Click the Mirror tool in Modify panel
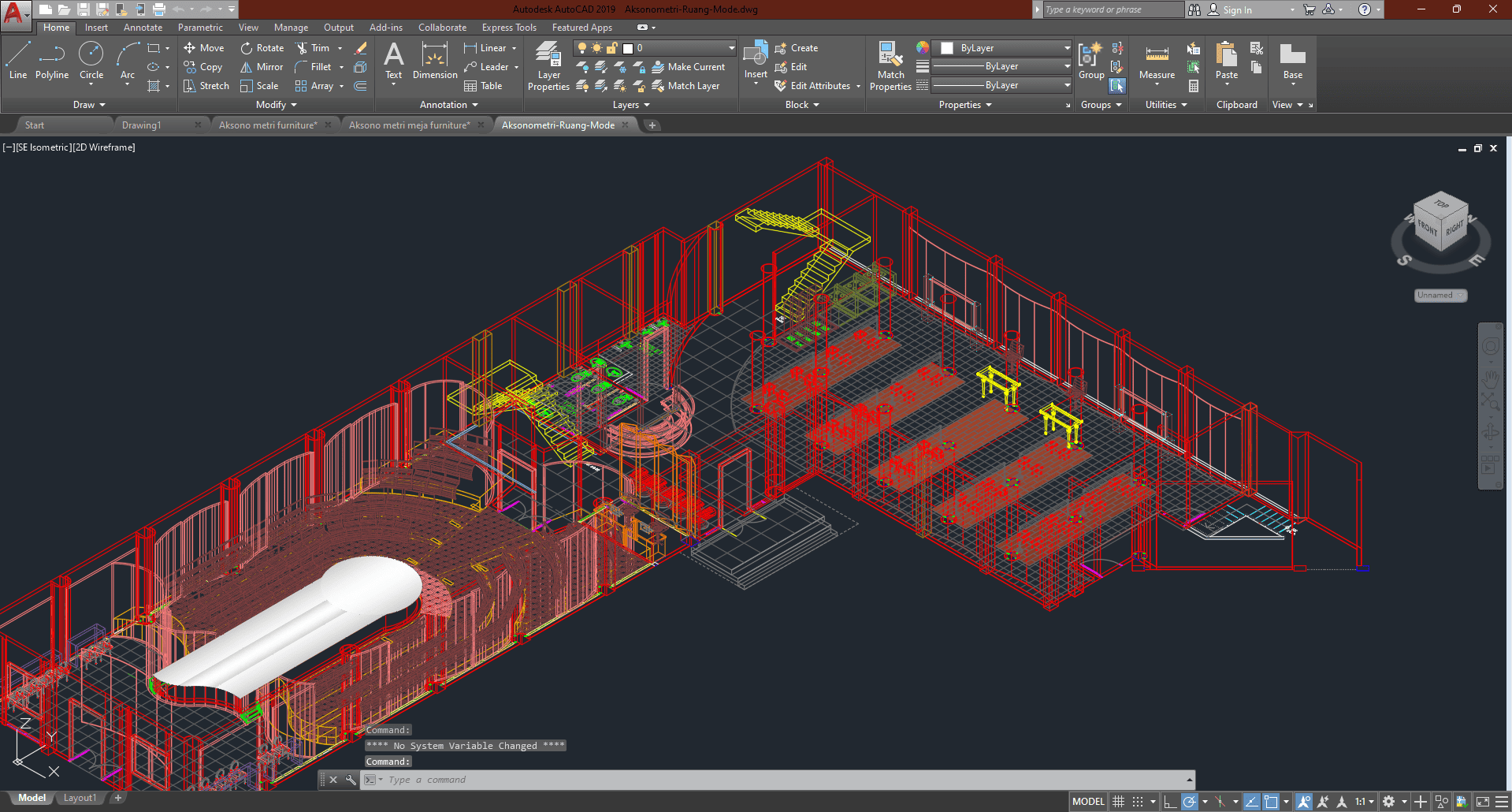This screenshot has width=1512, height=812. point(262,67)
